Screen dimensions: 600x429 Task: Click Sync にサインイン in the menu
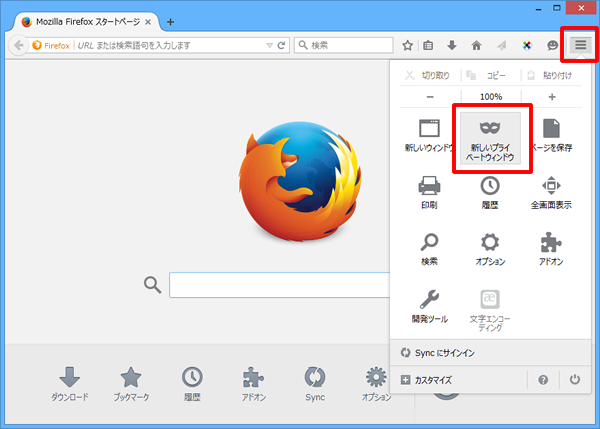tap(491, 353)
